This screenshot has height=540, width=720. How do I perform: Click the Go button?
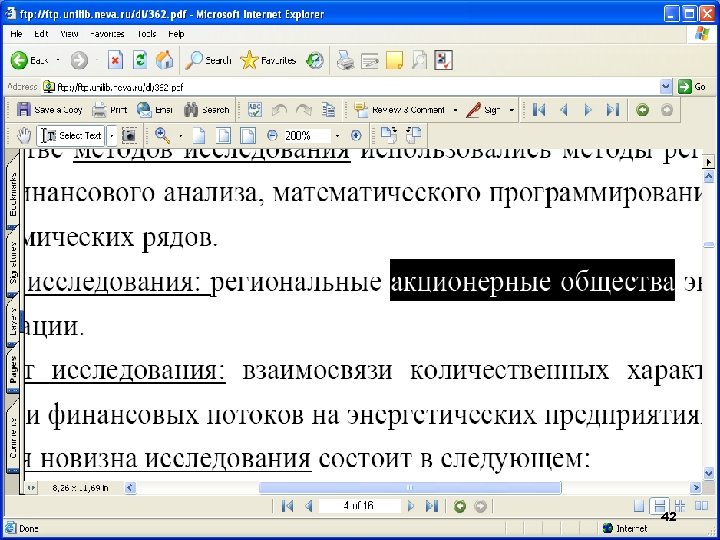[692, 86]
